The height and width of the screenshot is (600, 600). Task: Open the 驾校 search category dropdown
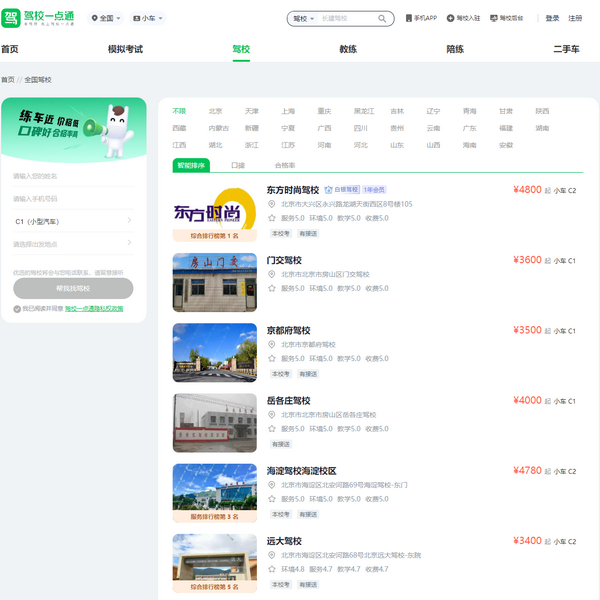[302, 18]
